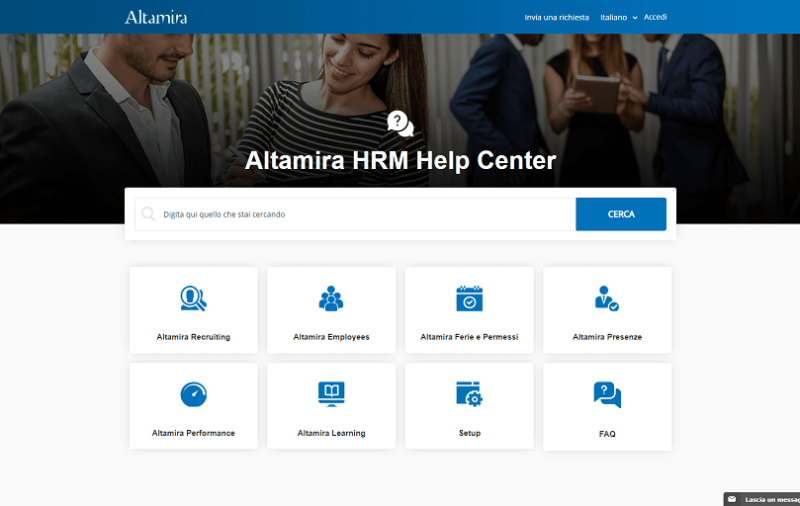Open the Lascia un messaggio widget
The image size is (800, 506).
click(x=762, y=499)
